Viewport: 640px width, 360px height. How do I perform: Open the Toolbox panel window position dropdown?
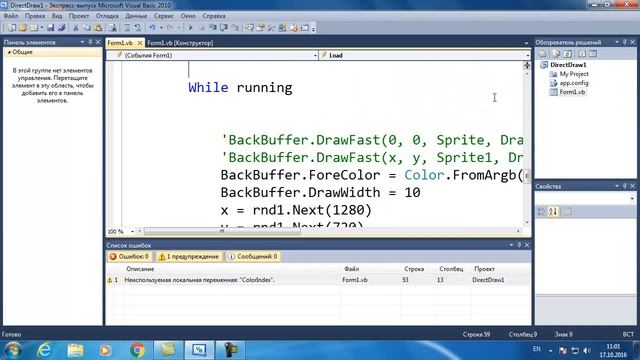82,42
